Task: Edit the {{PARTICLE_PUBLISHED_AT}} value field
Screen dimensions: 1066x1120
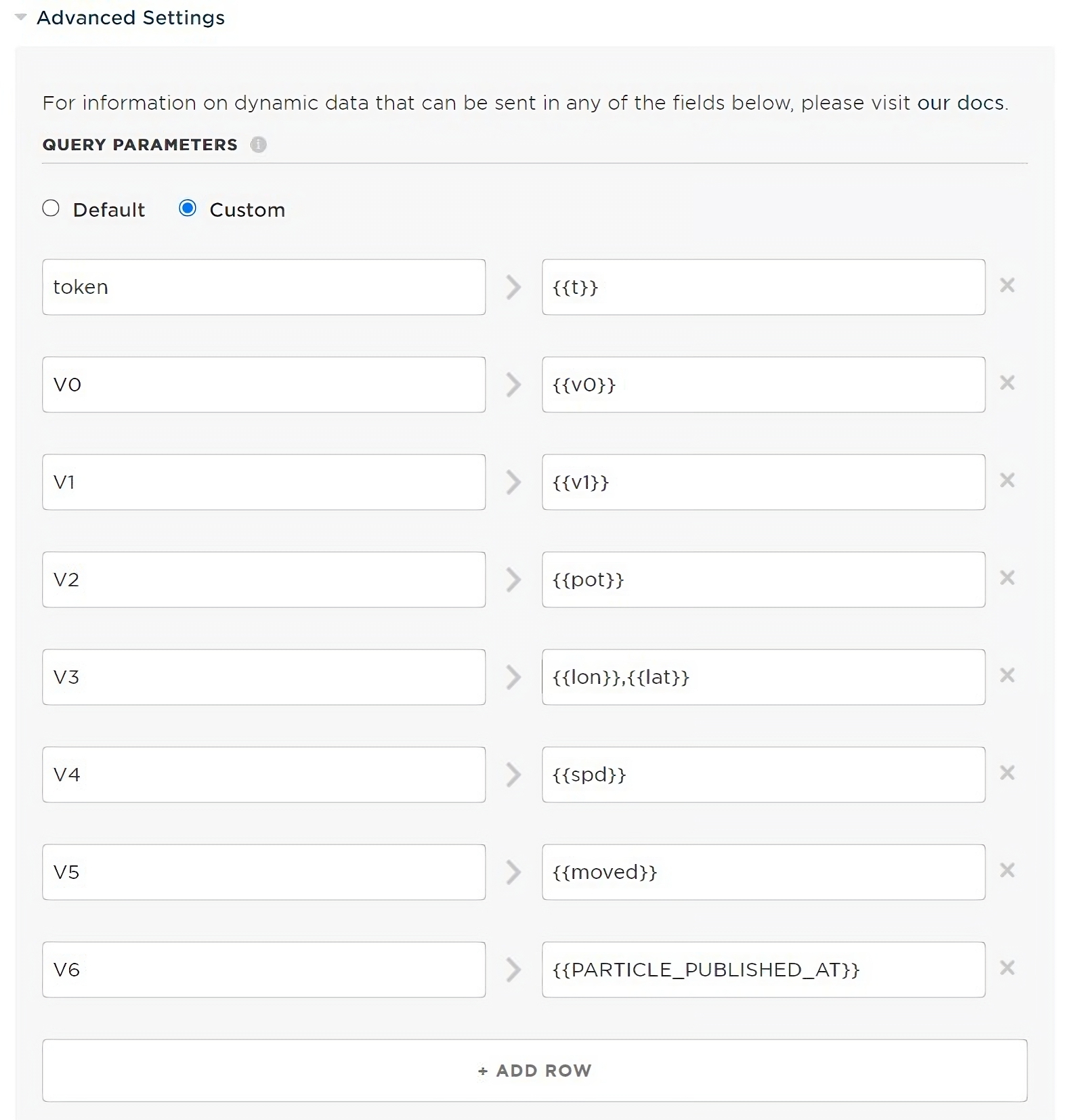Action: tap(763, 970)
